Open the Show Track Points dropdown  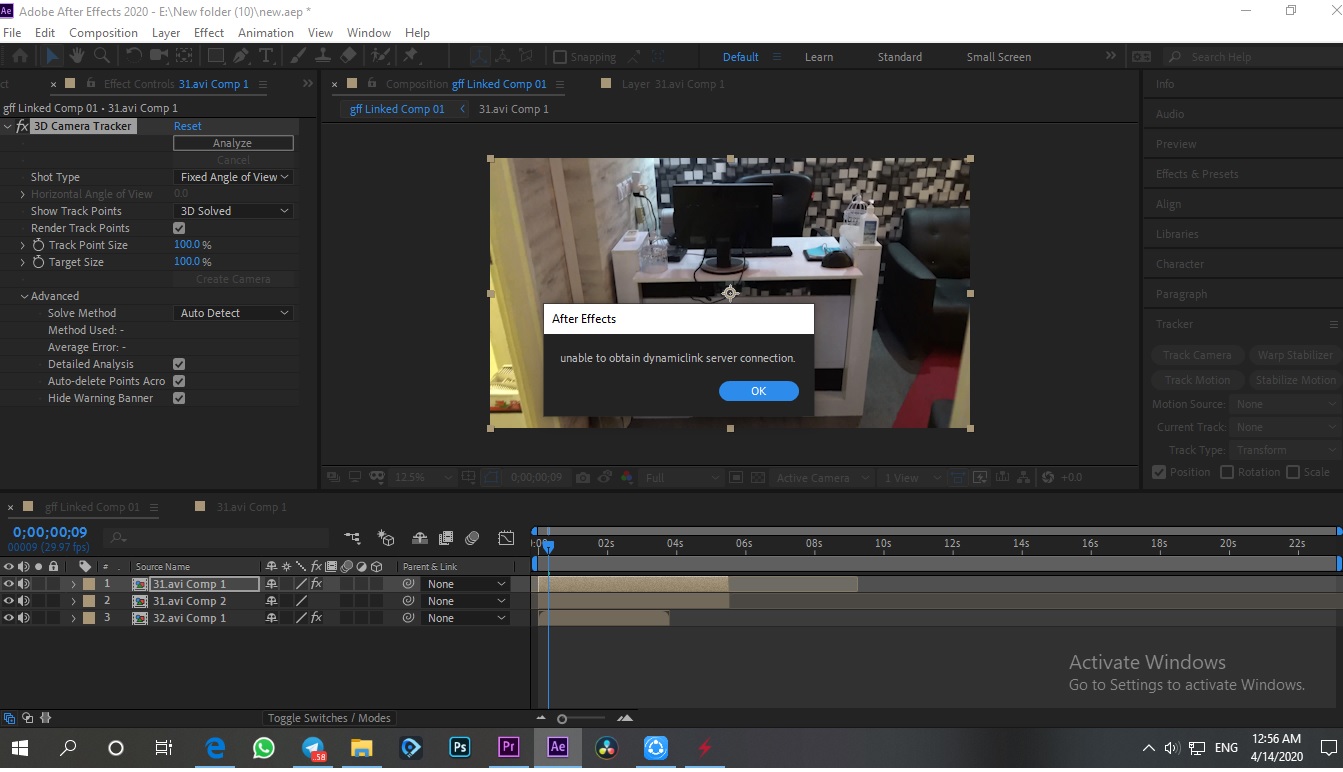tap(234, 211)
